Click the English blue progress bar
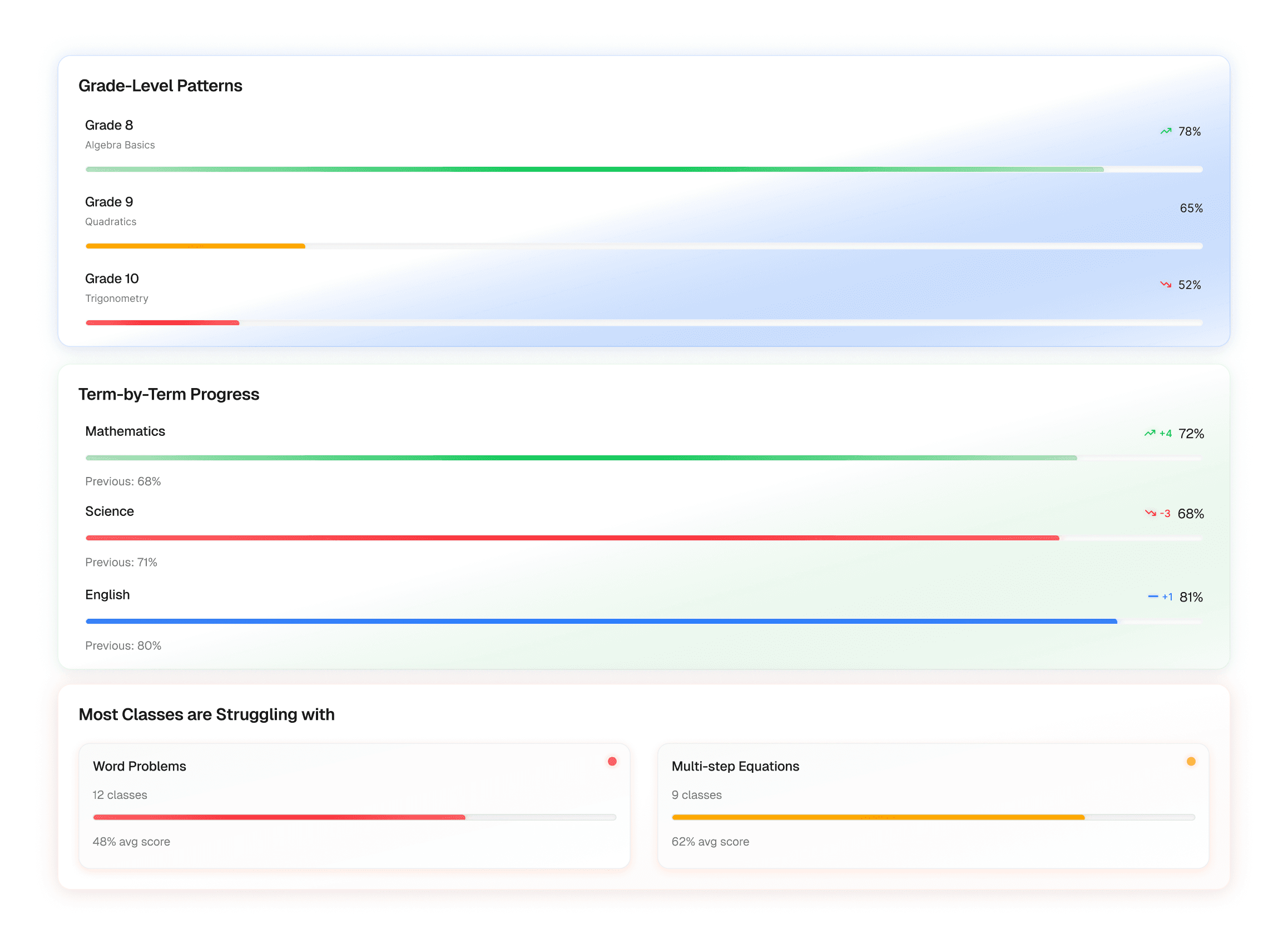 601,621
